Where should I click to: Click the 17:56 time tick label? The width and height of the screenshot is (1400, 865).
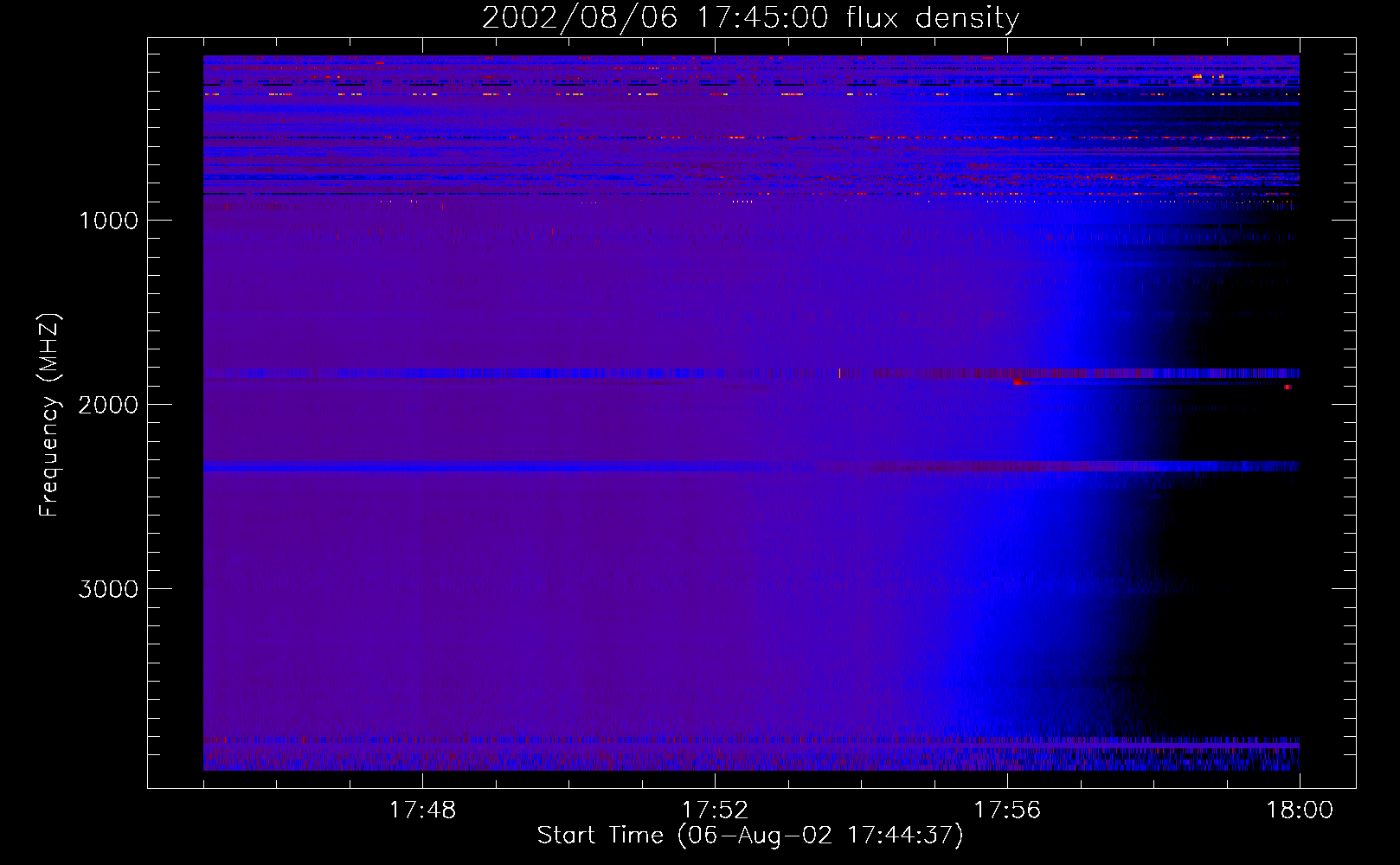pos(1007,811)
